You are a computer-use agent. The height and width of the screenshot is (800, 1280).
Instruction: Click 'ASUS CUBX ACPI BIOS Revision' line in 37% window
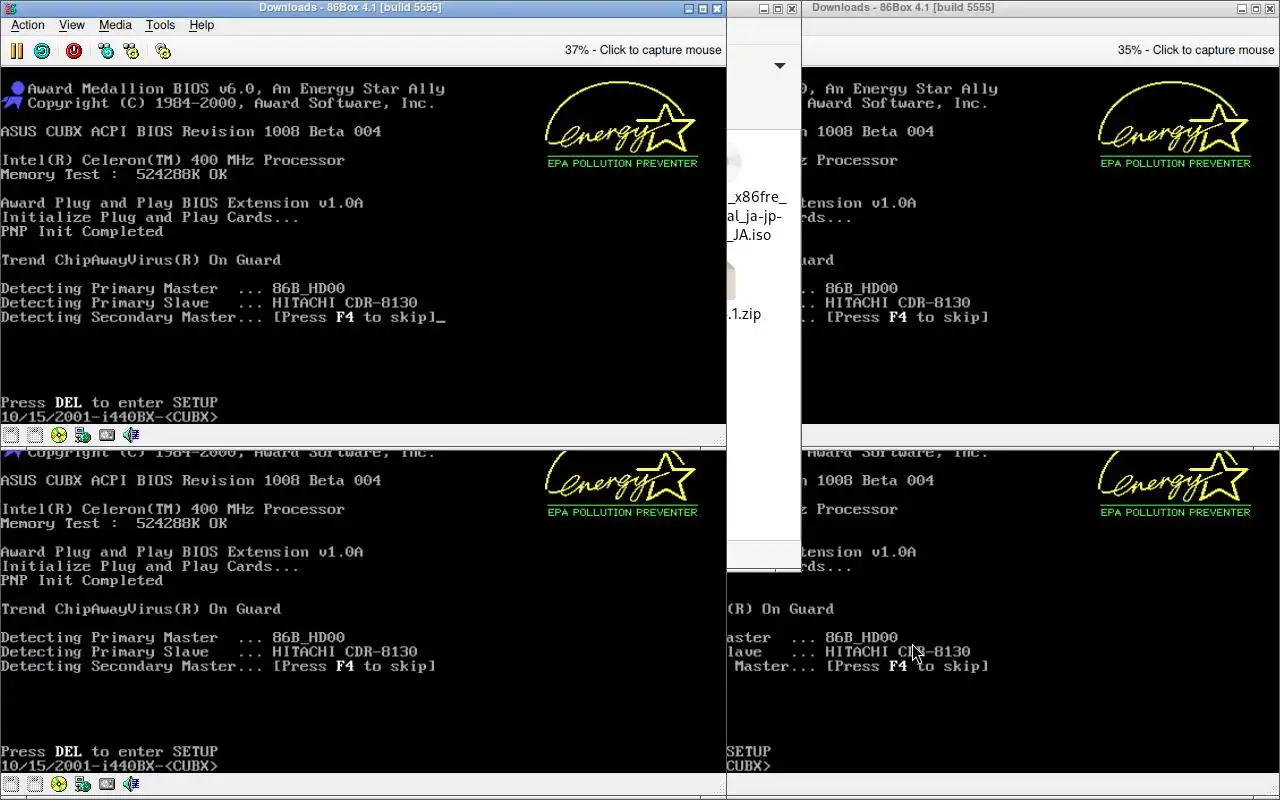click(x=191, y=131)
